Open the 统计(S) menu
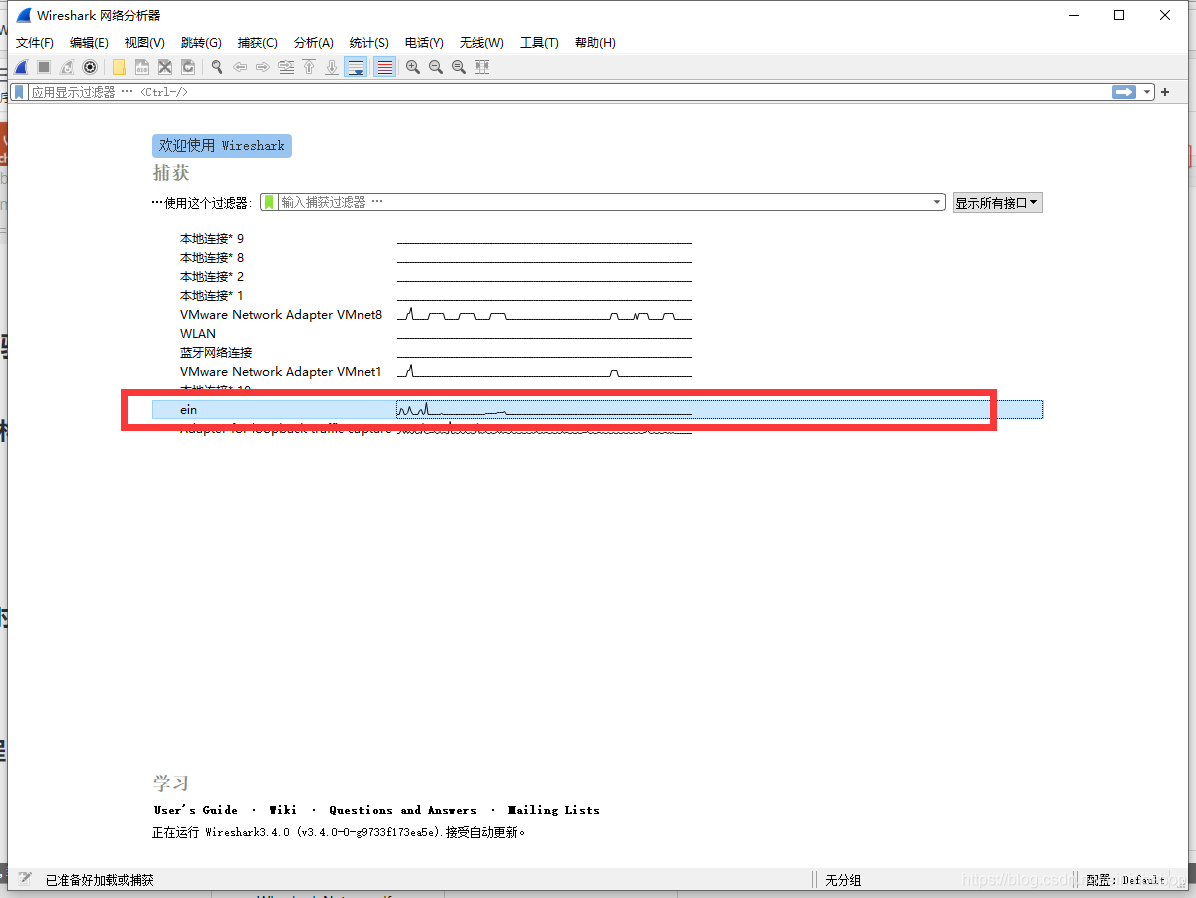The height and width of the screenshot is (898, 1196). [x=368, y=43]
